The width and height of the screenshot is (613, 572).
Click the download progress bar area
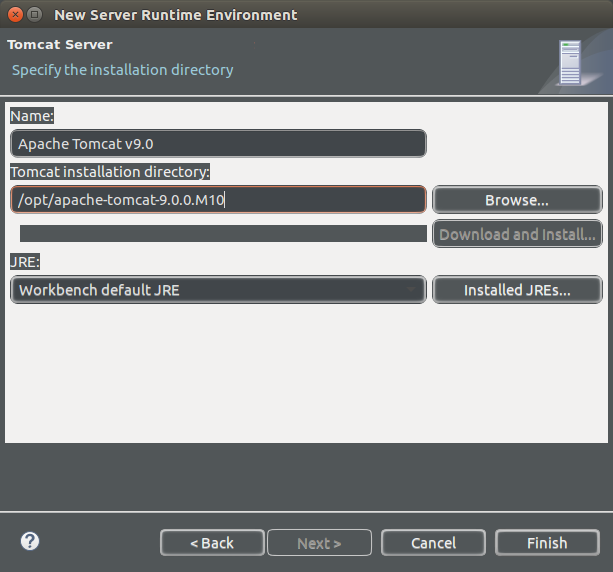tap(223, 233)
